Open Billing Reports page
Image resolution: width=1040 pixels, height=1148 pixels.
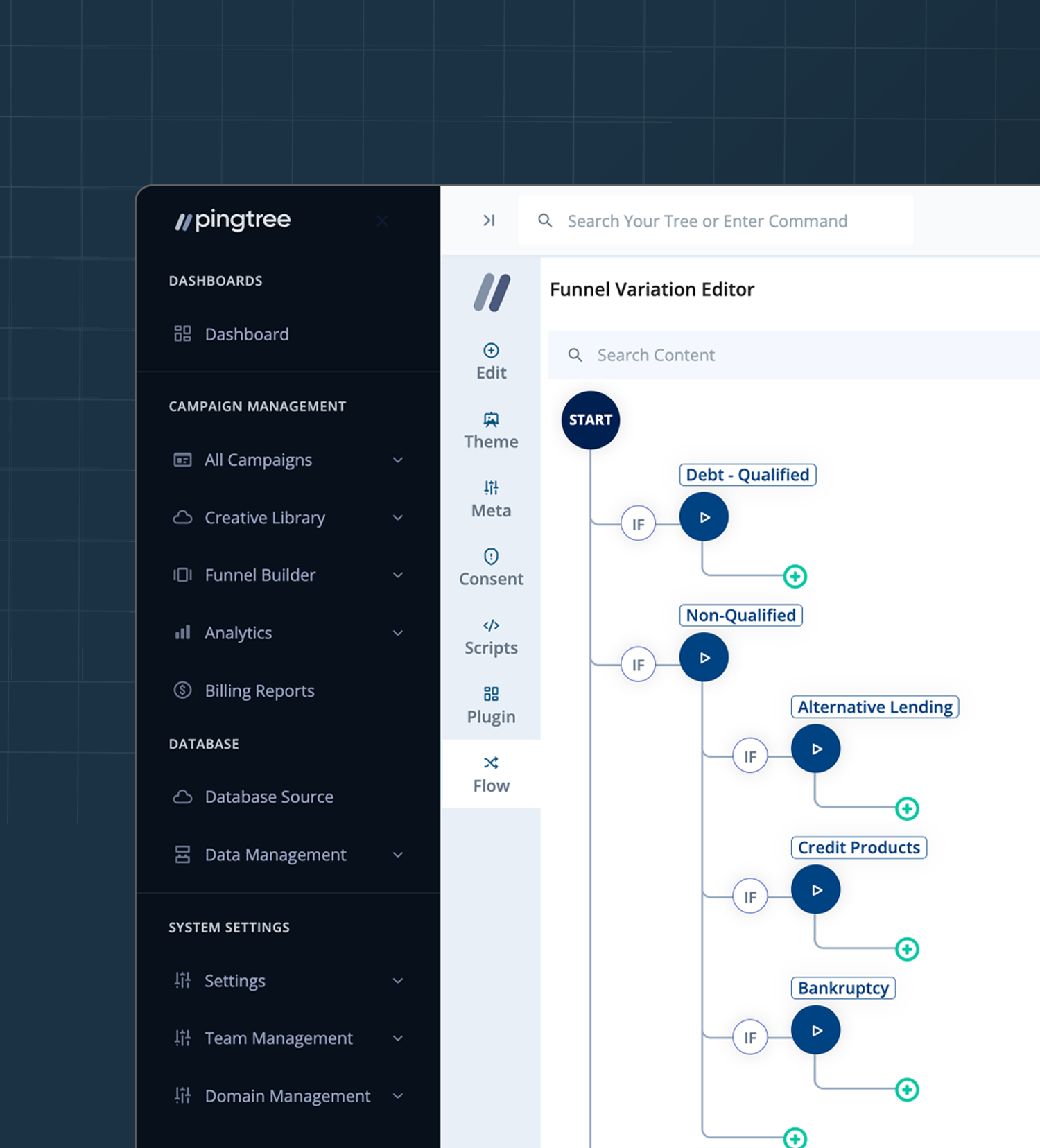pos(259,691)
